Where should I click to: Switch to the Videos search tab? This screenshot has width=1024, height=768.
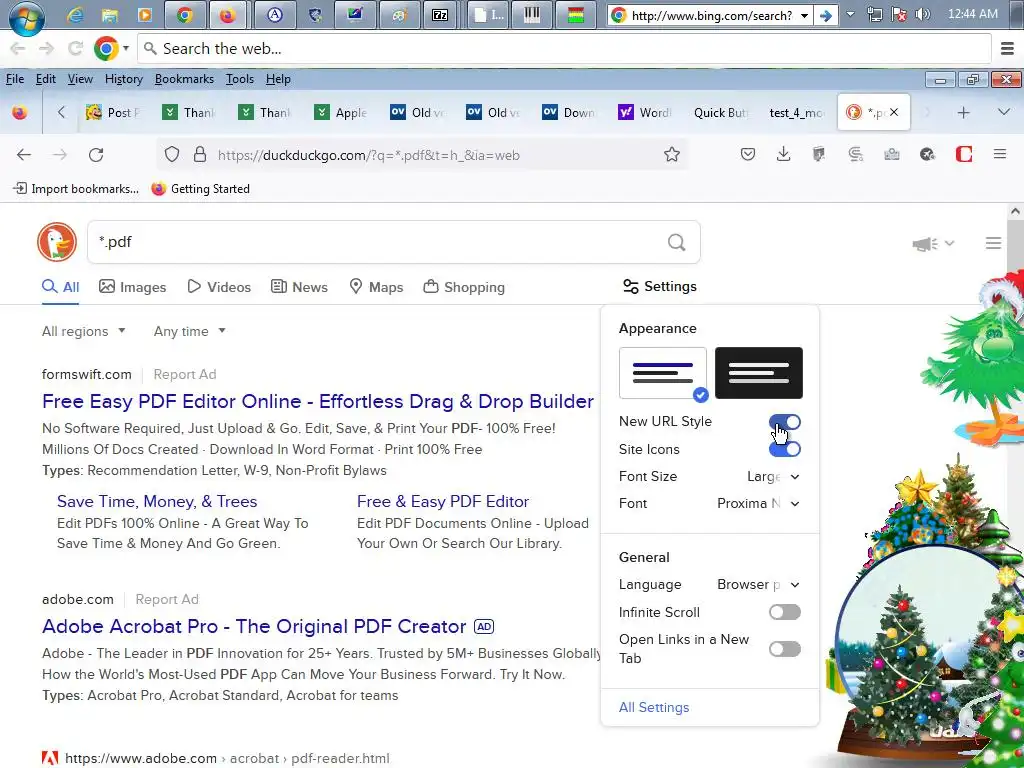[219, 287]
